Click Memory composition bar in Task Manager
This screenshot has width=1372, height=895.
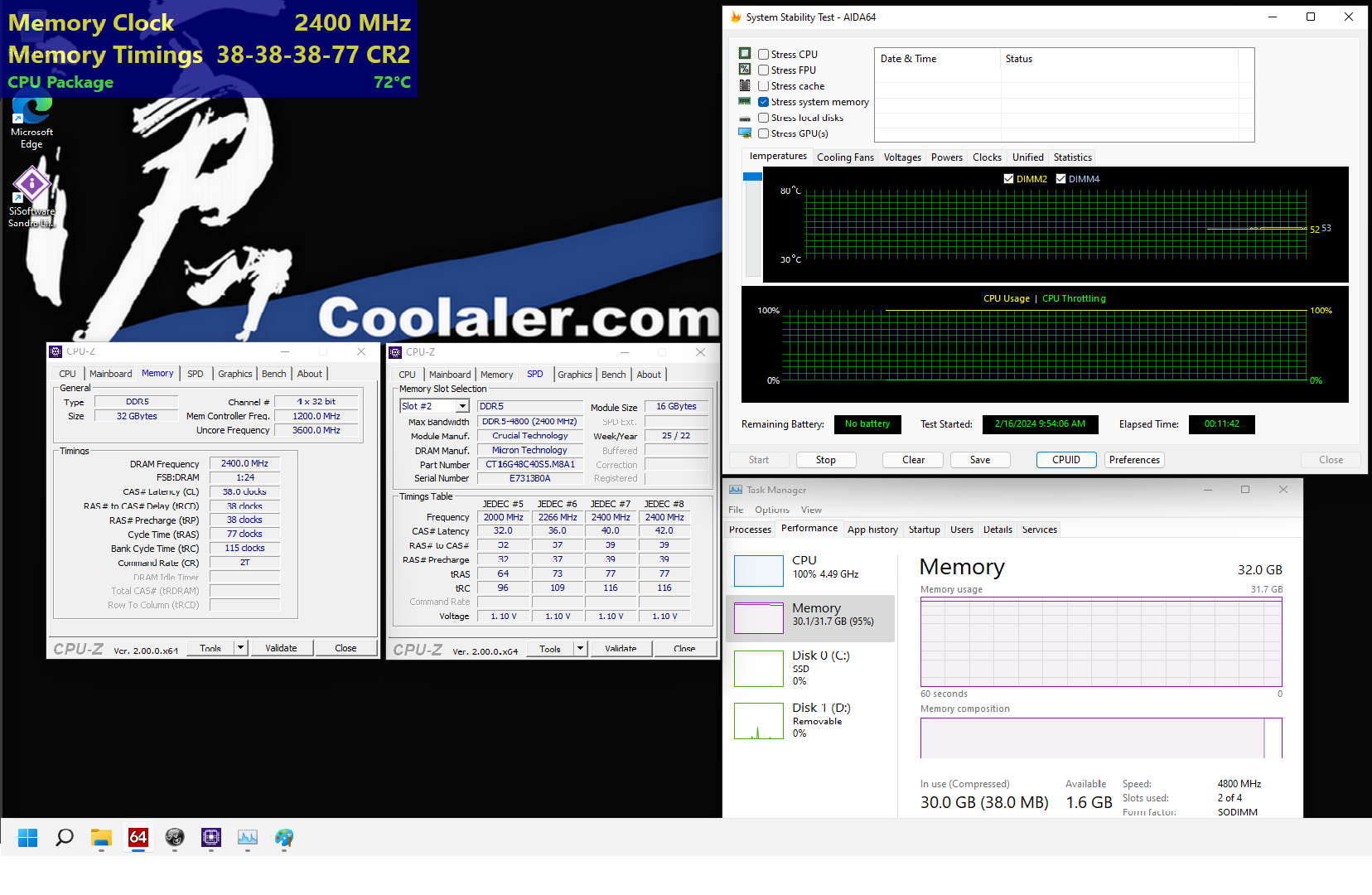coord(1101,738)
